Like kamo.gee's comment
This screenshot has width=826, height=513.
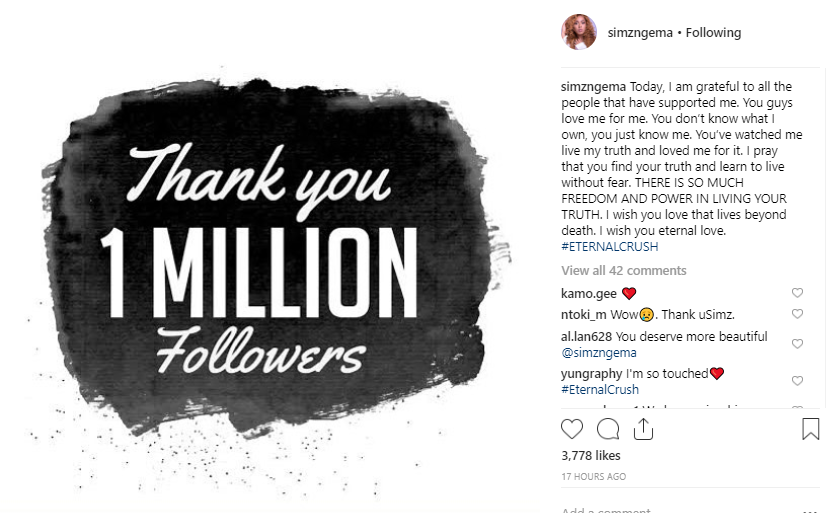(x=797, y=293)
